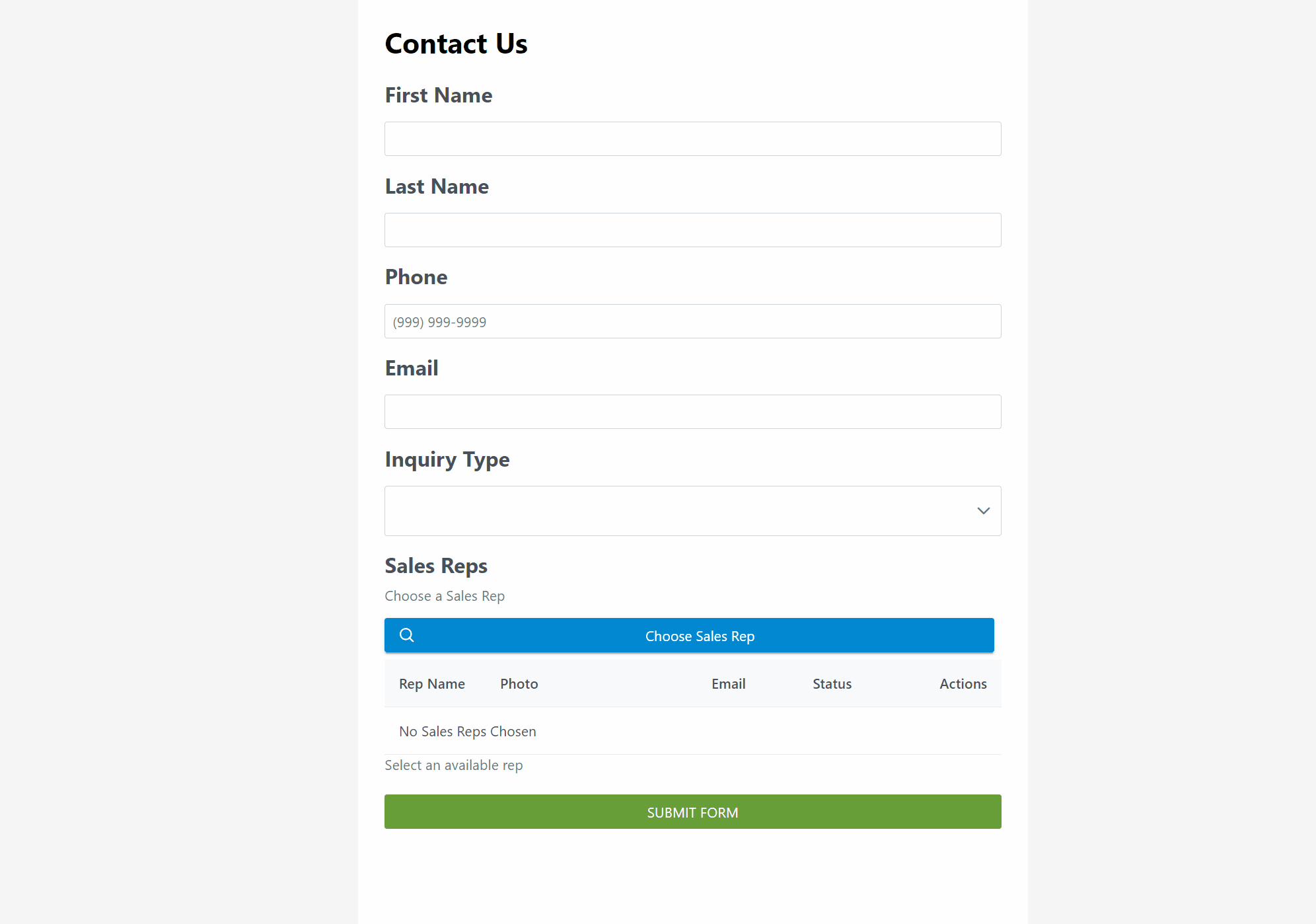Click the No Sales Reps Chosen row

pos(468,732)
